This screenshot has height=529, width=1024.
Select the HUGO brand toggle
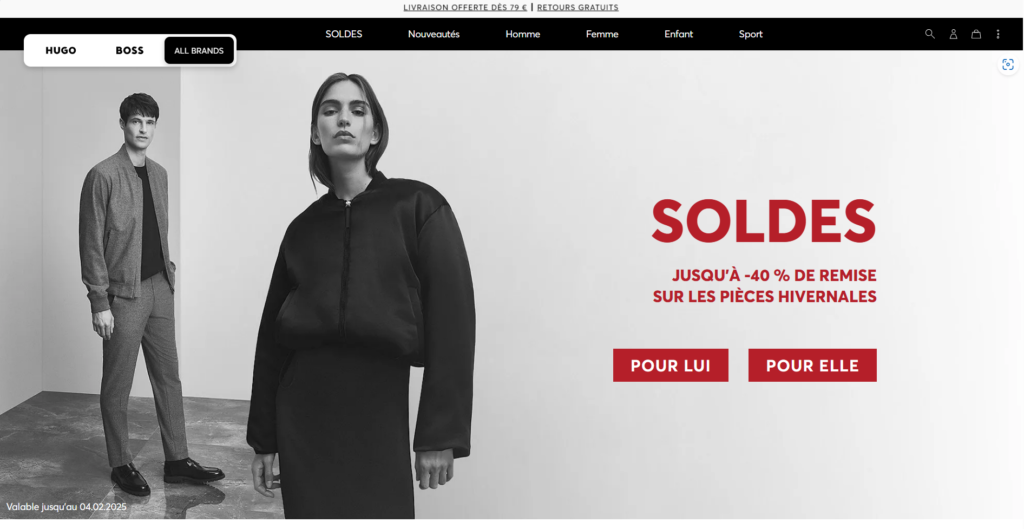pos(61,50)
